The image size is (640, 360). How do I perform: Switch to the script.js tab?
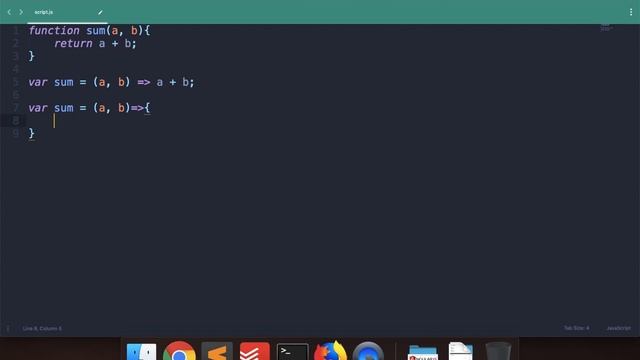[44, 12]
